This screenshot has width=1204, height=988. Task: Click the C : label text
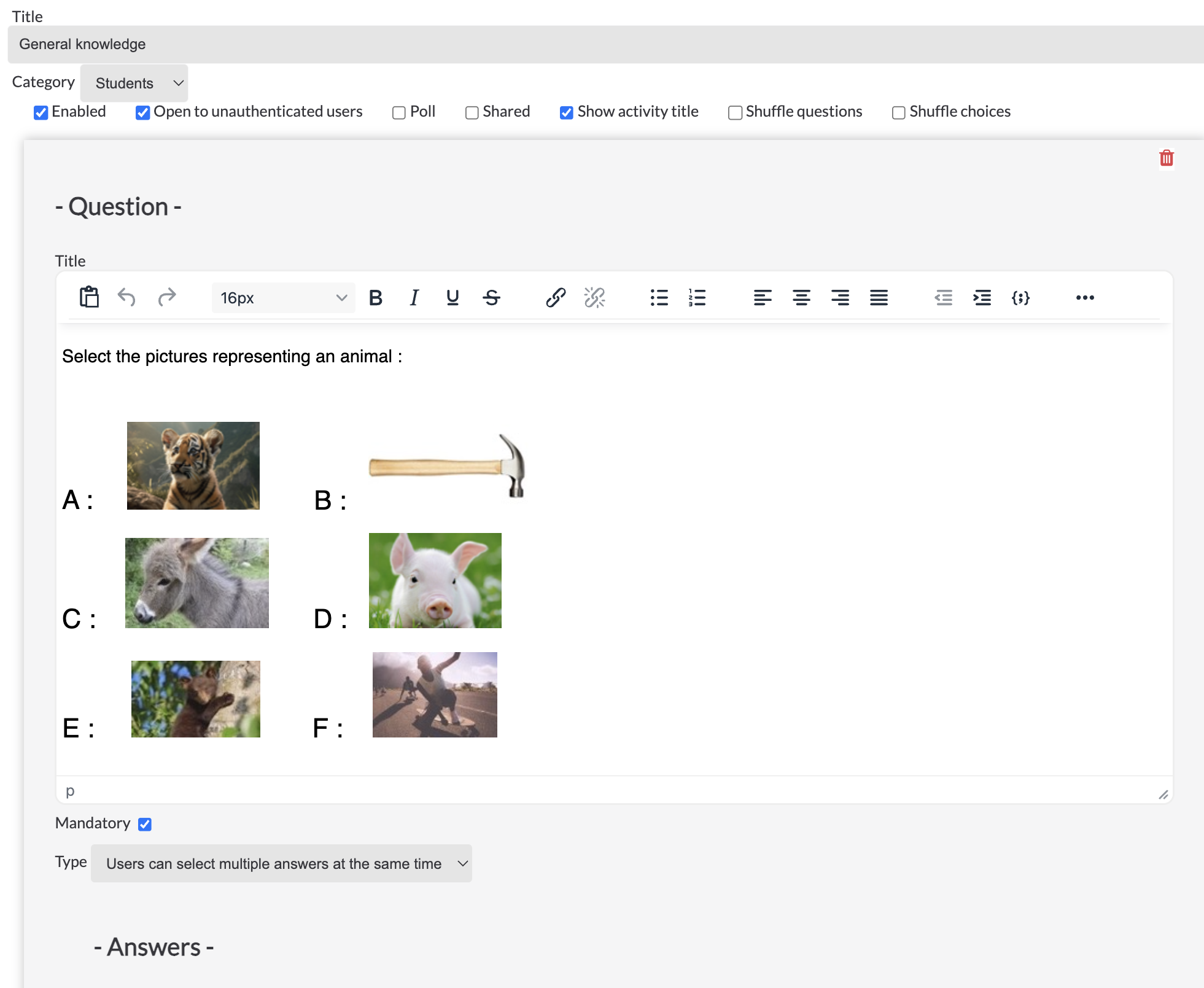79,618
